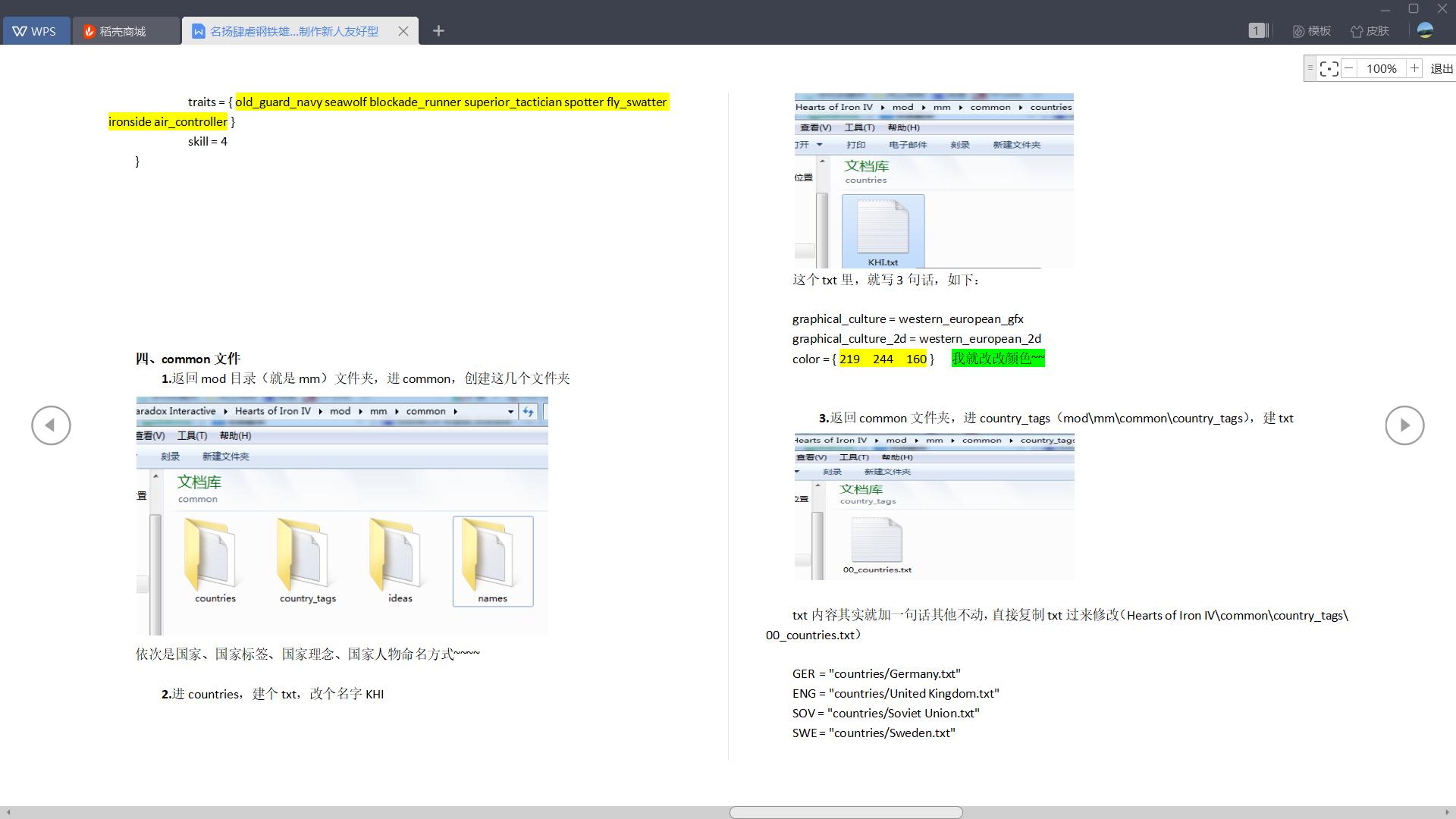1456x819 pixels.
Task: Click the line SOV = countries/Soviet Union.txt
Action: pos(886,714)
